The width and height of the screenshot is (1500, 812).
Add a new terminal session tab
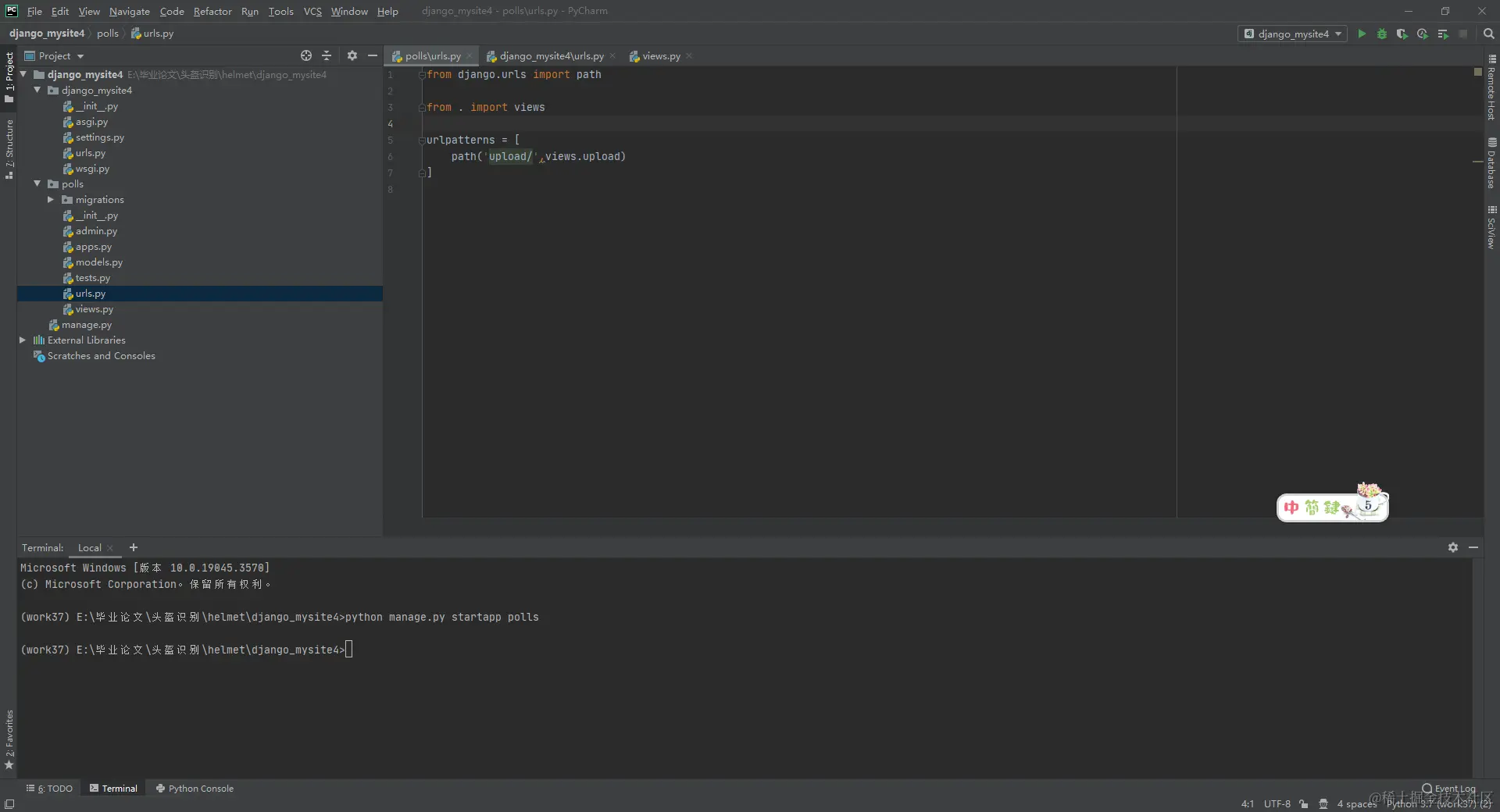pyautogui.click(x=134, y=547)
